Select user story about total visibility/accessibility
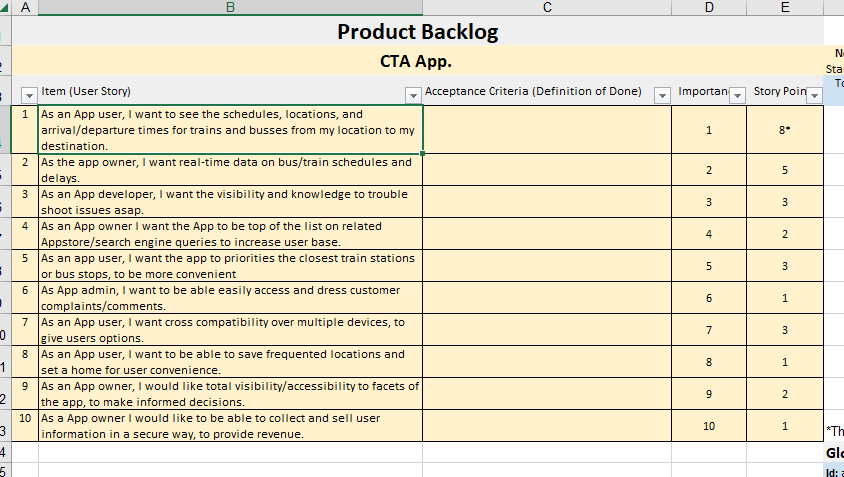 coord(230,394)
